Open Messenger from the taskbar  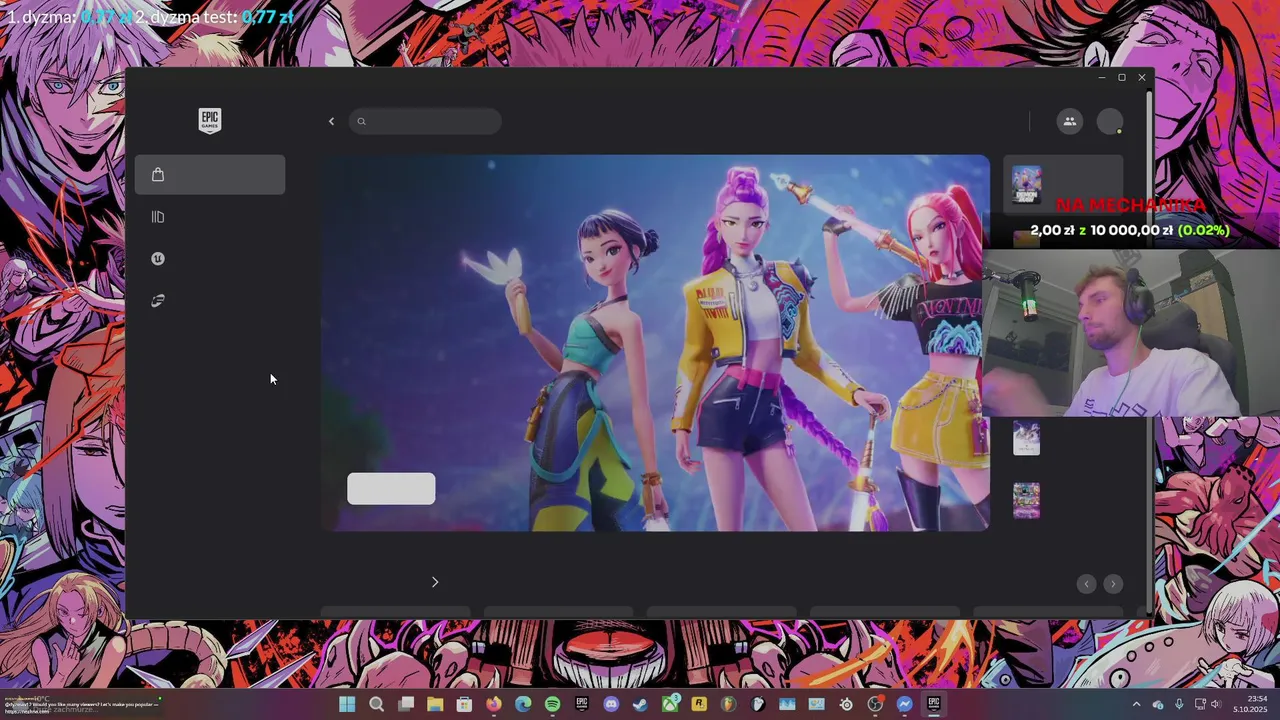pos(904,704)
